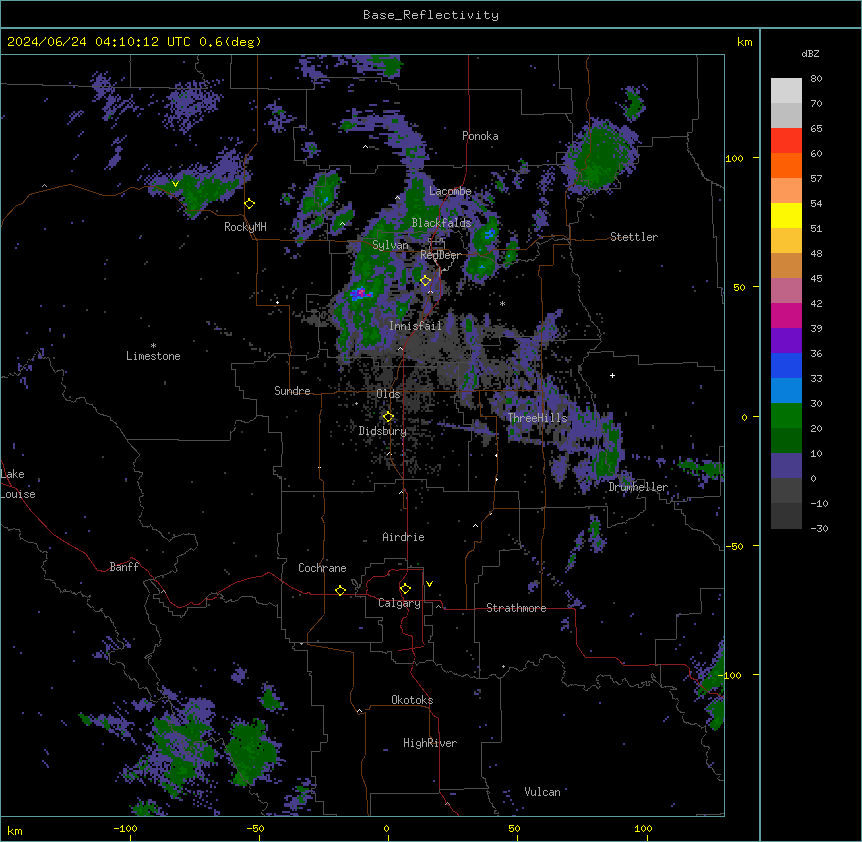Click the Olds town label
Screen dimensions: 862x842
[x=388, y=394]
